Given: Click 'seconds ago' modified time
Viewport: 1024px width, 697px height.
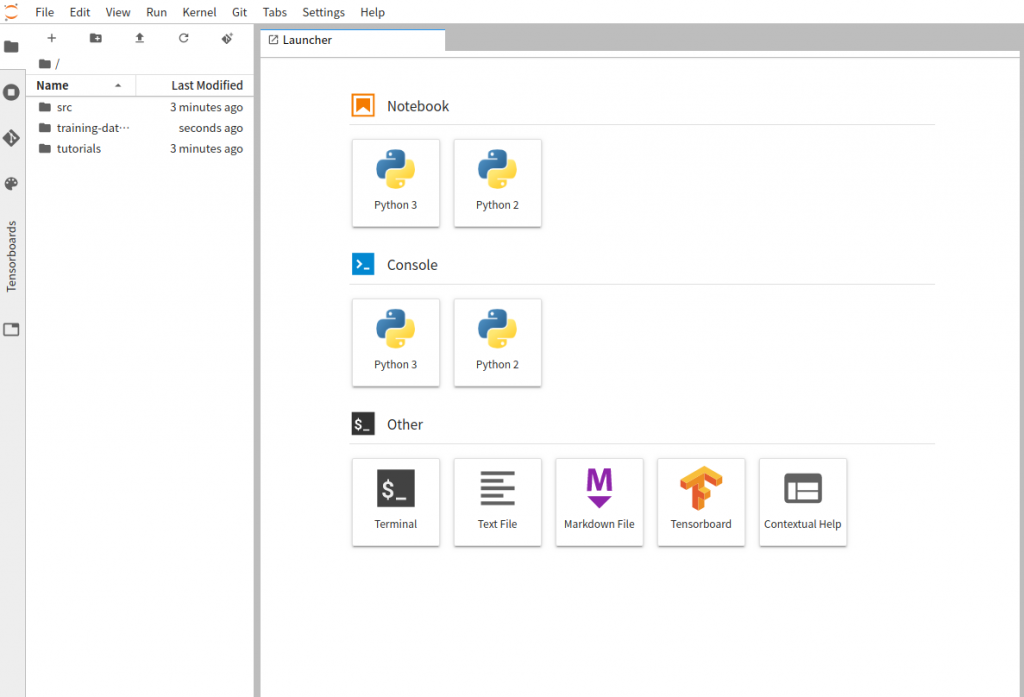Looking at the screenshot, I should tap(211, 128).
